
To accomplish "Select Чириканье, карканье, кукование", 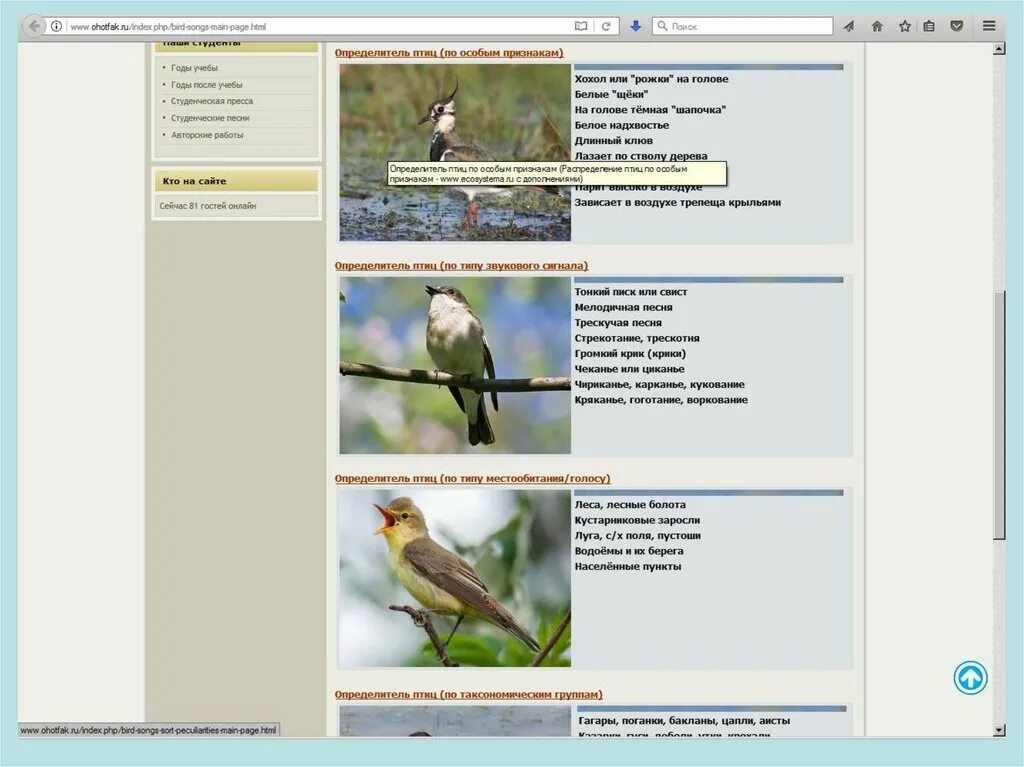I will pyautogui.click(x=659, y=385).
